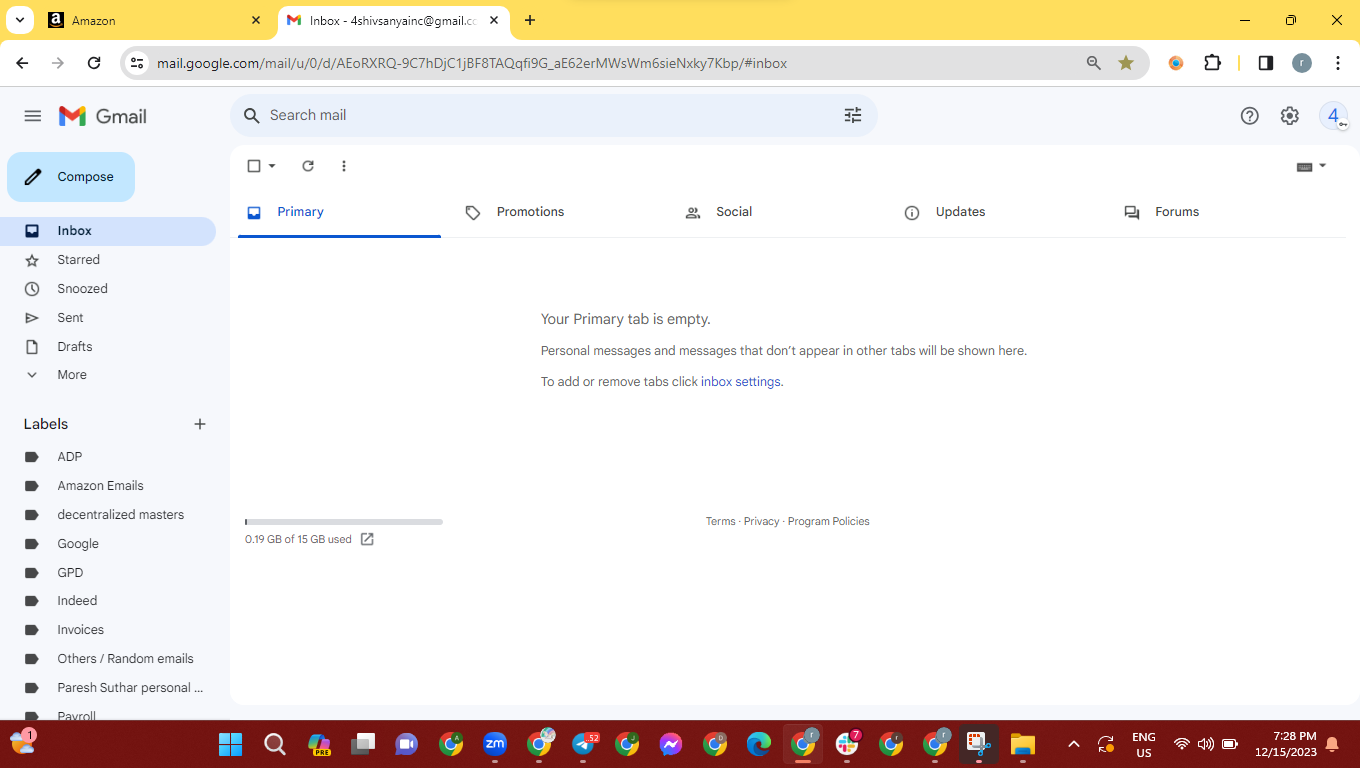Click the Gmail logo

tap(103, 116)
